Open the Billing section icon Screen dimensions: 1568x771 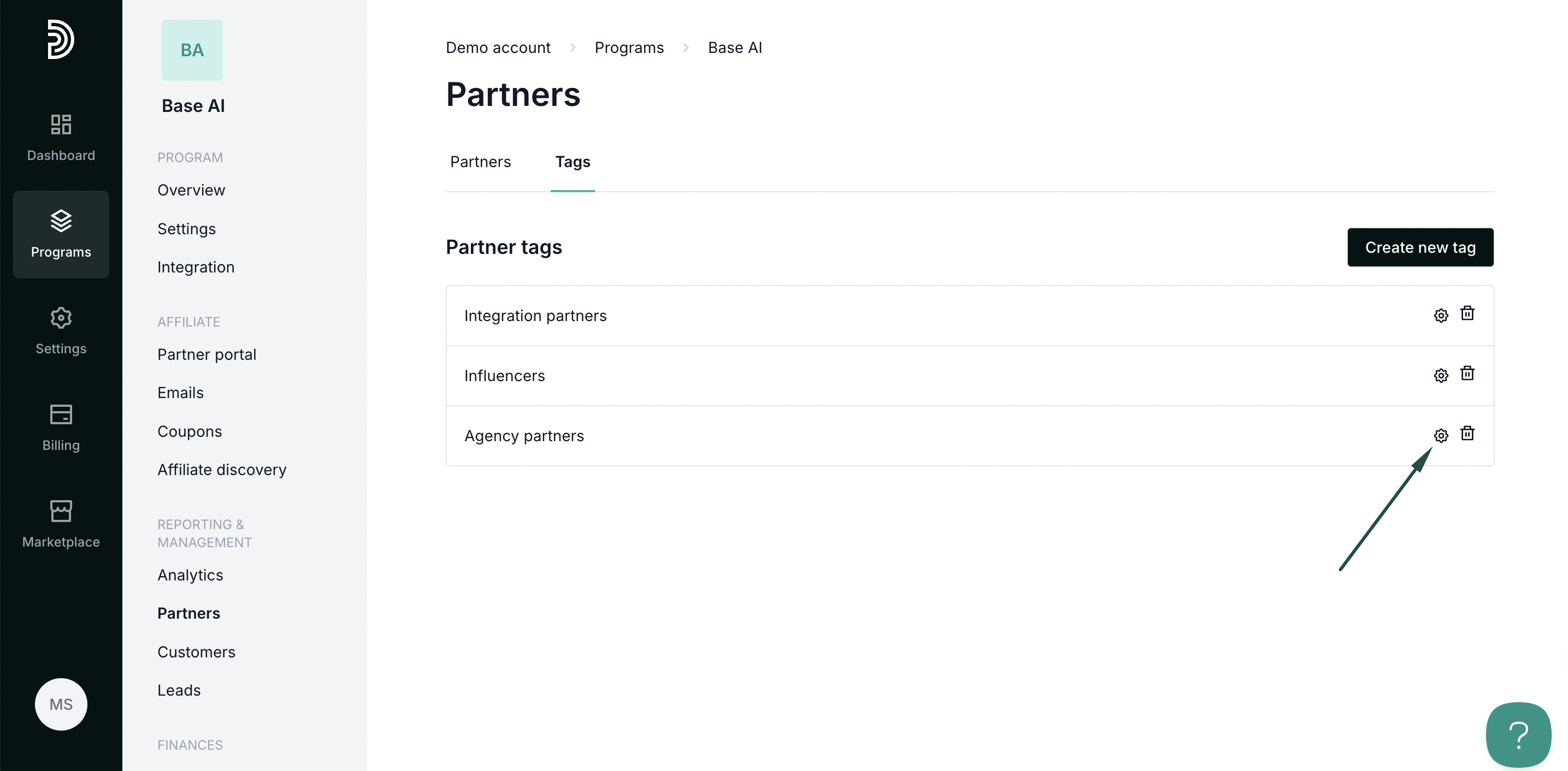[x=61, y=428]
